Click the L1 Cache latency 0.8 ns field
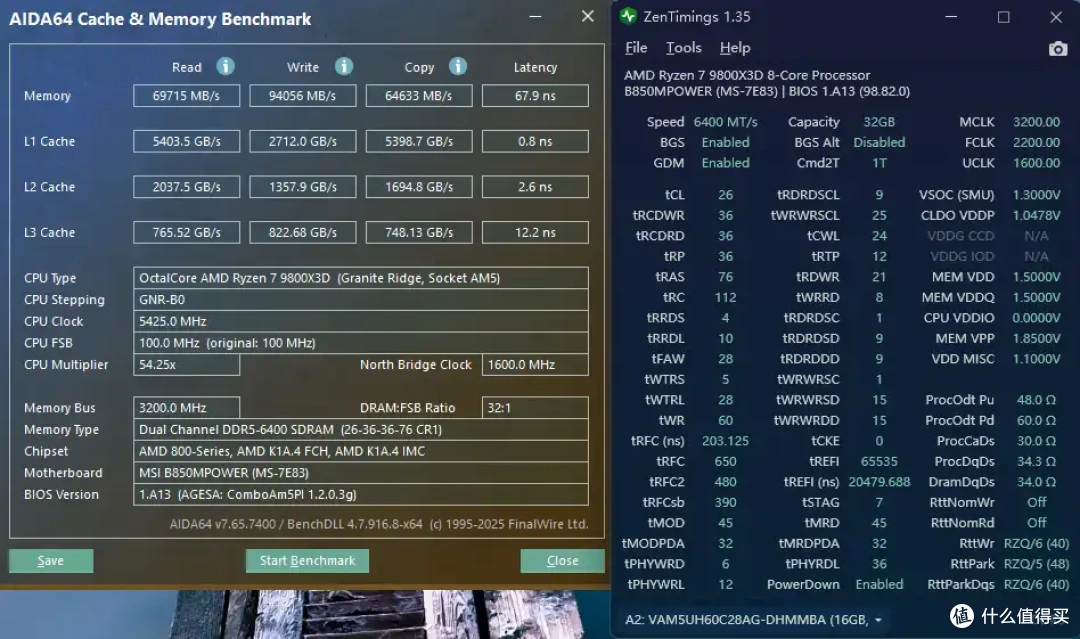Viewport: 1080px width, 639px height. [535, 141]
